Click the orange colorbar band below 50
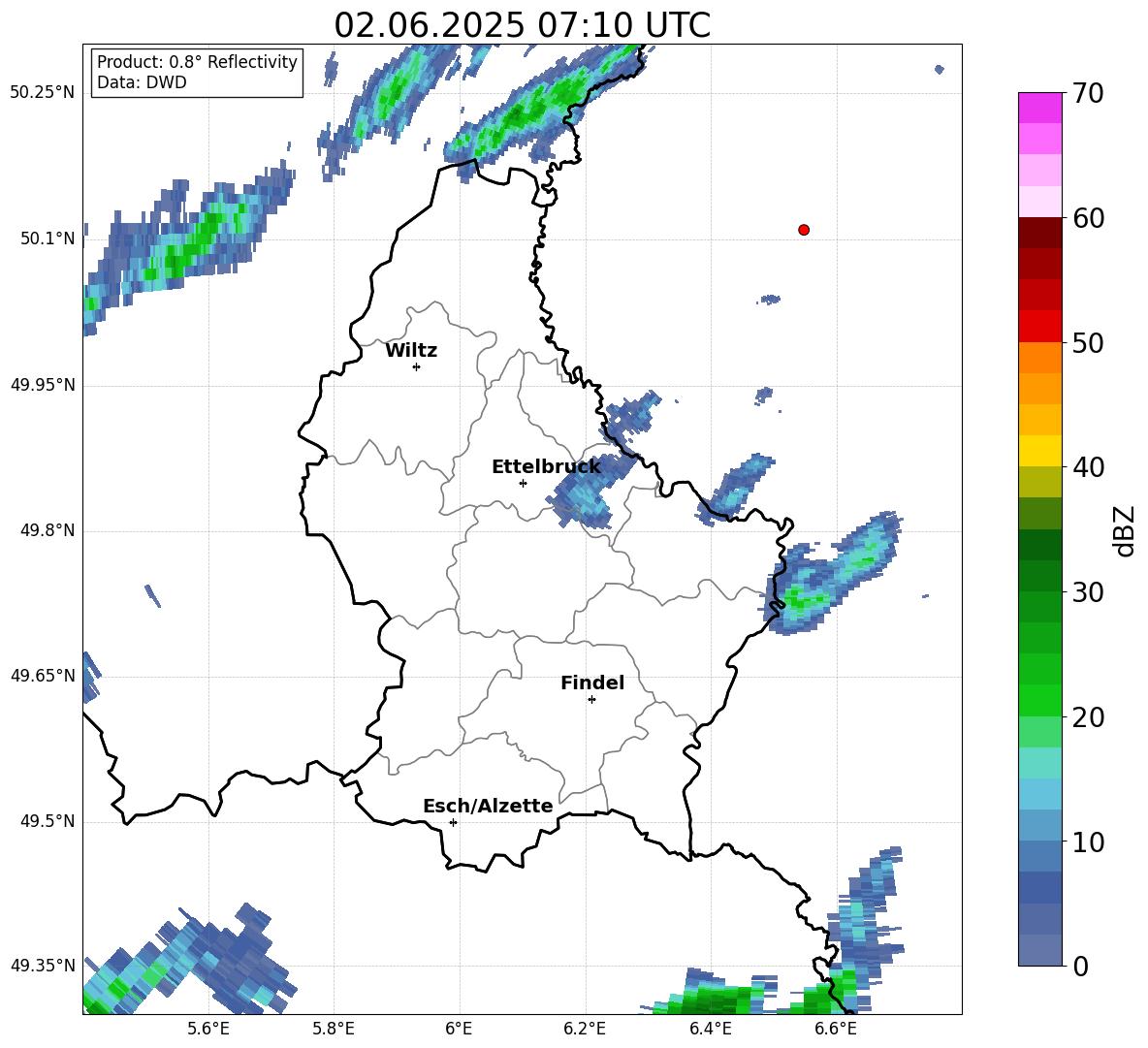 (x=1039, y=358)
